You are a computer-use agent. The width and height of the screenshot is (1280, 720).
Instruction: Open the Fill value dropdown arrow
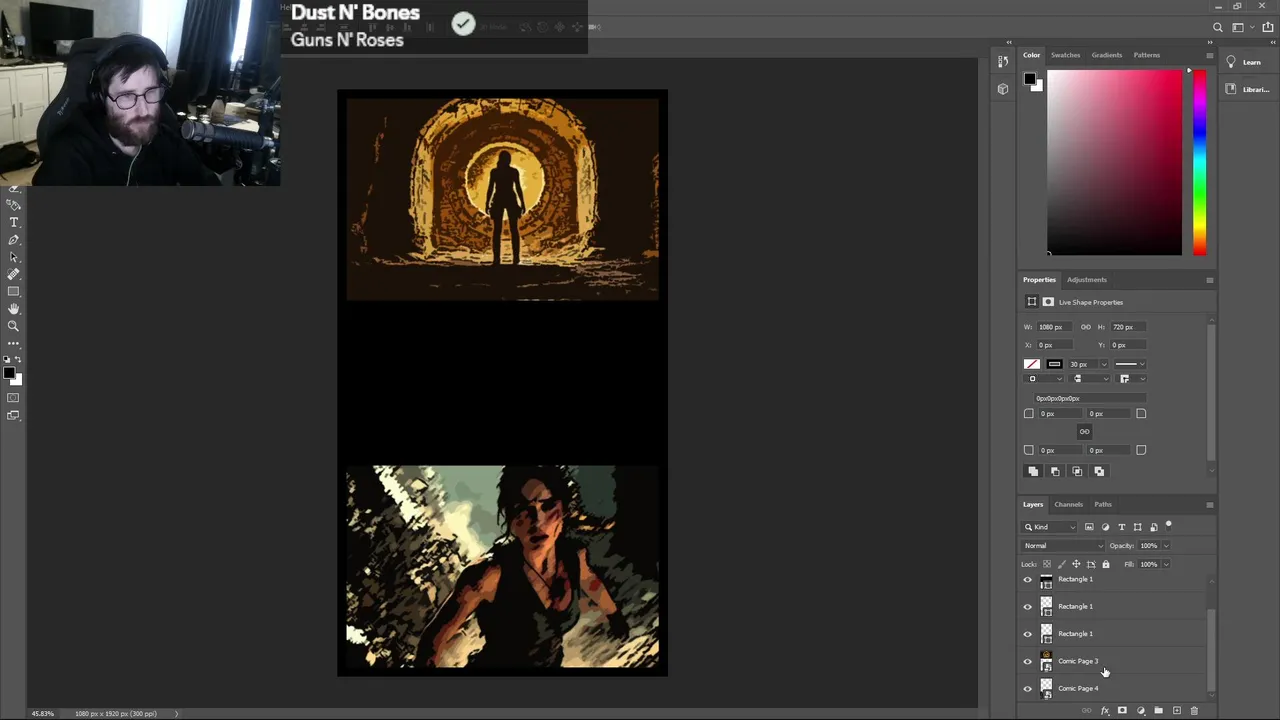pyautogui.click(x=1166, y=564)
